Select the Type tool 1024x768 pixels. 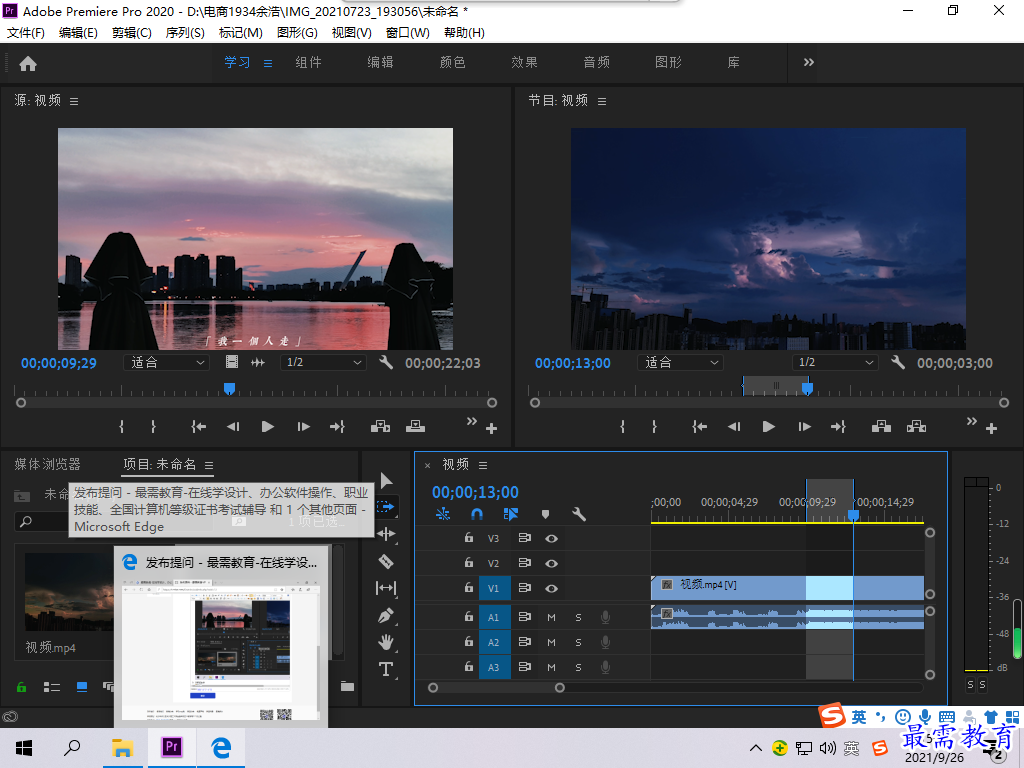click(386, 669)
